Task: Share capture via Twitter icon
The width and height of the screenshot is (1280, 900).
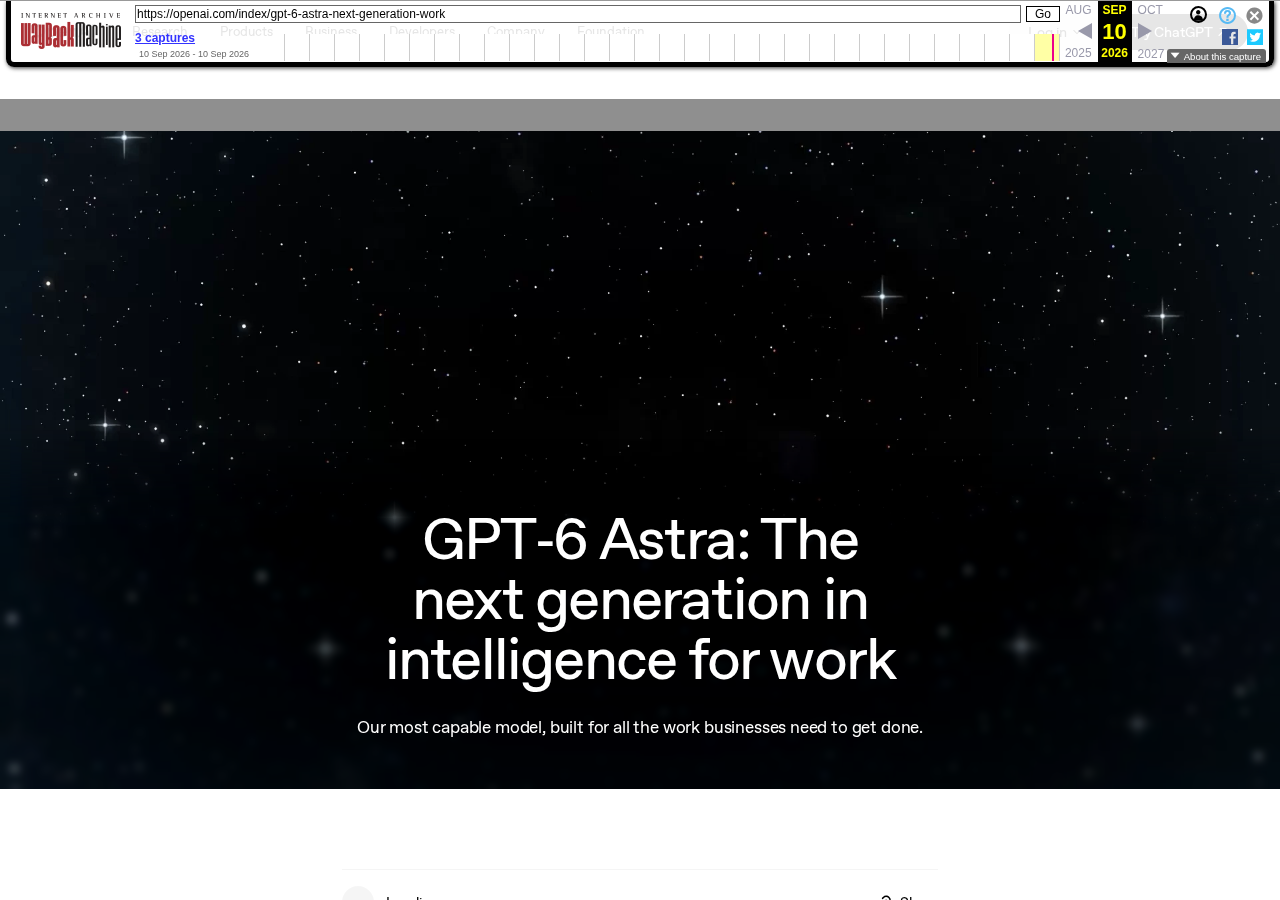Action: pos(1255,37)
